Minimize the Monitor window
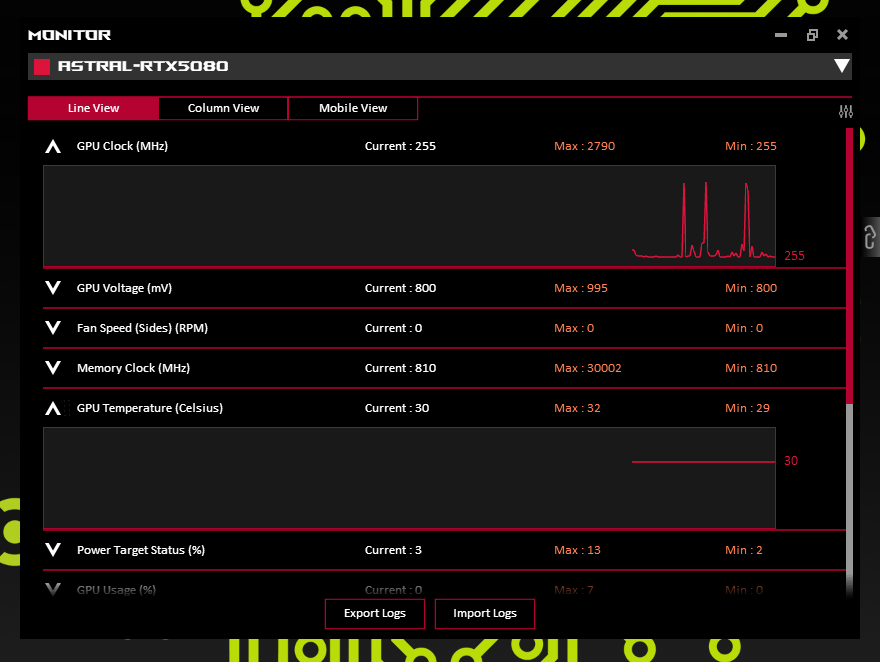Viewport: 880px width, 662px height. tap(781, 35)
